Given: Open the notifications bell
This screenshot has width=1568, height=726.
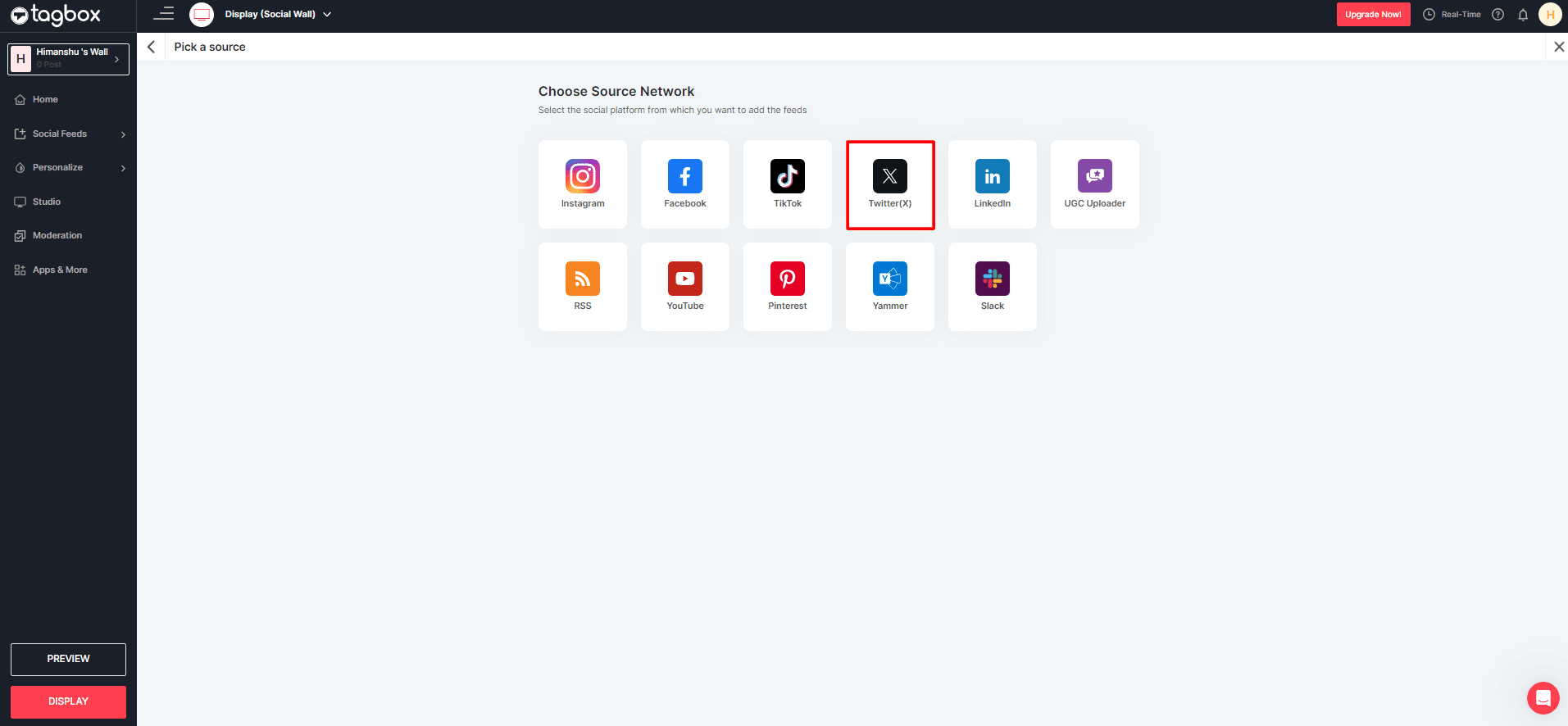Looking at the screenshot, I should [x=1522, y=15].
